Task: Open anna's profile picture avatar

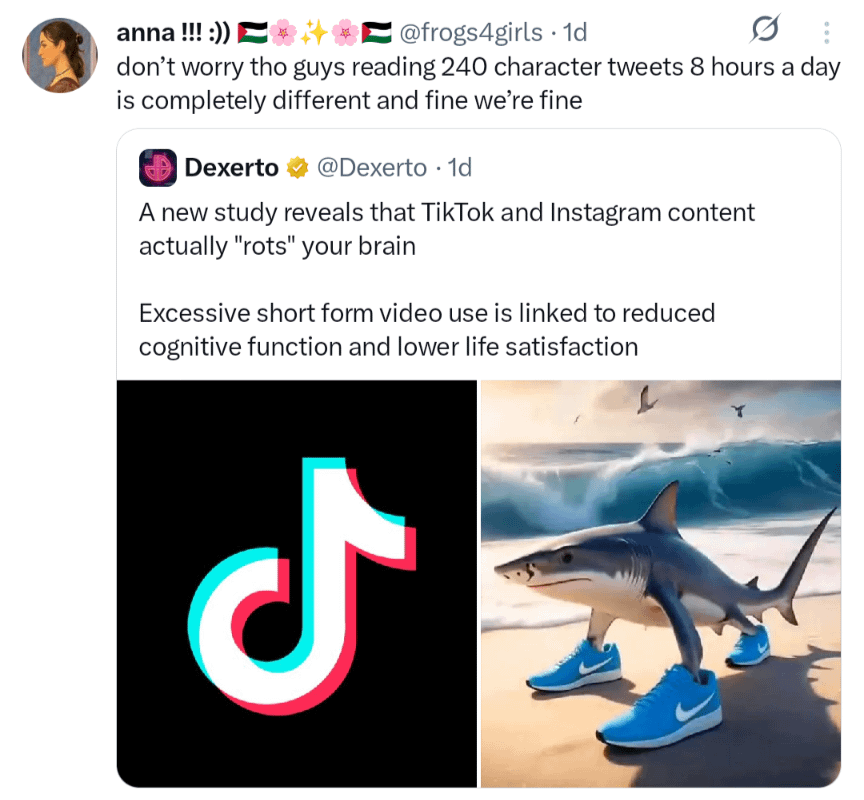Action: (59, 54)
